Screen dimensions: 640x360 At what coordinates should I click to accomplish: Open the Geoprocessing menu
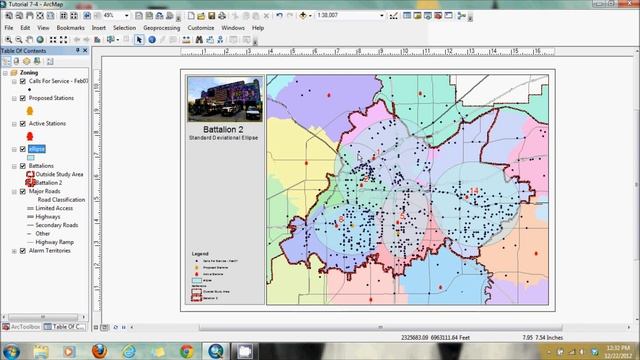162,28
